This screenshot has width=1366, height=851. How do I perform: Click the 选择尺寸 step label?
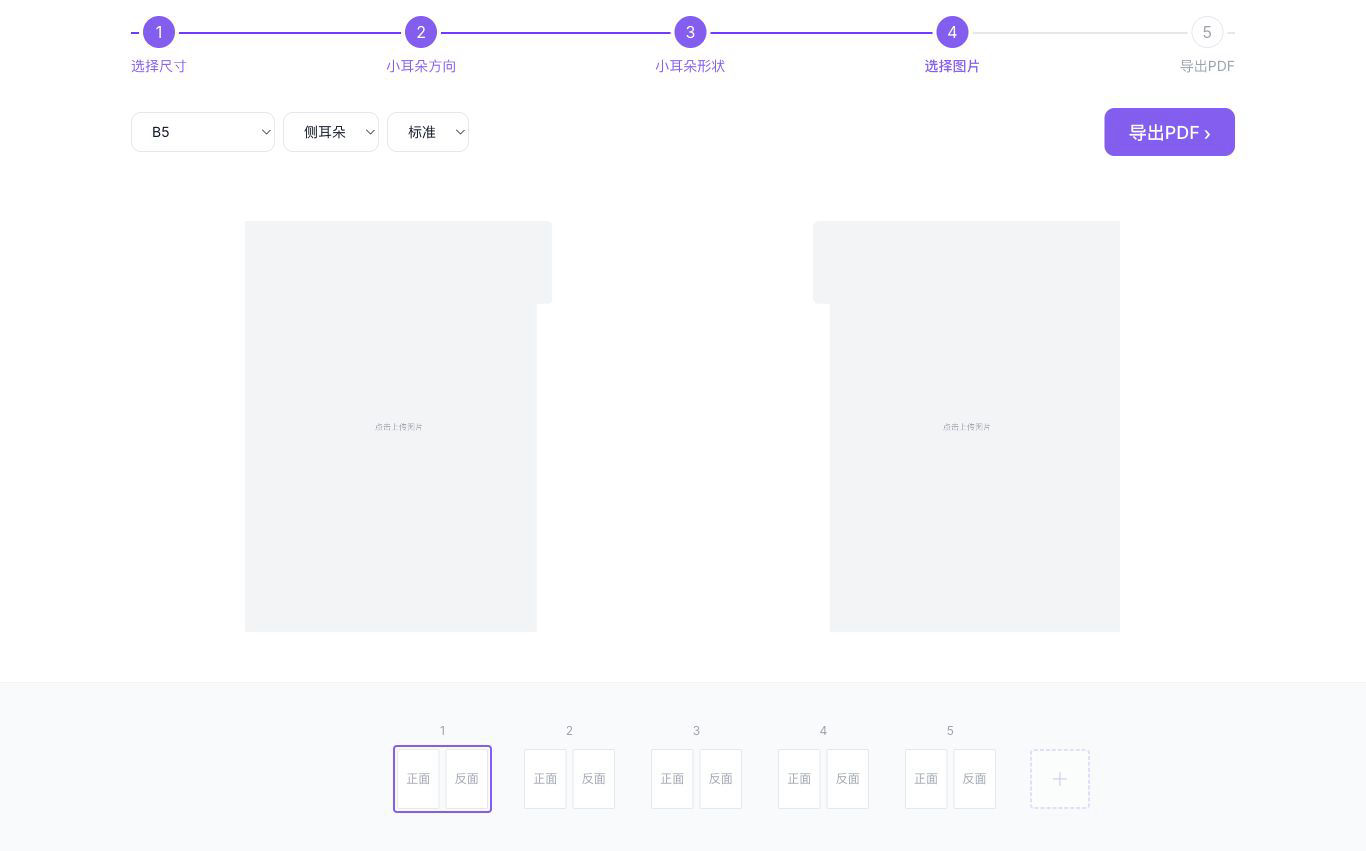159,66
